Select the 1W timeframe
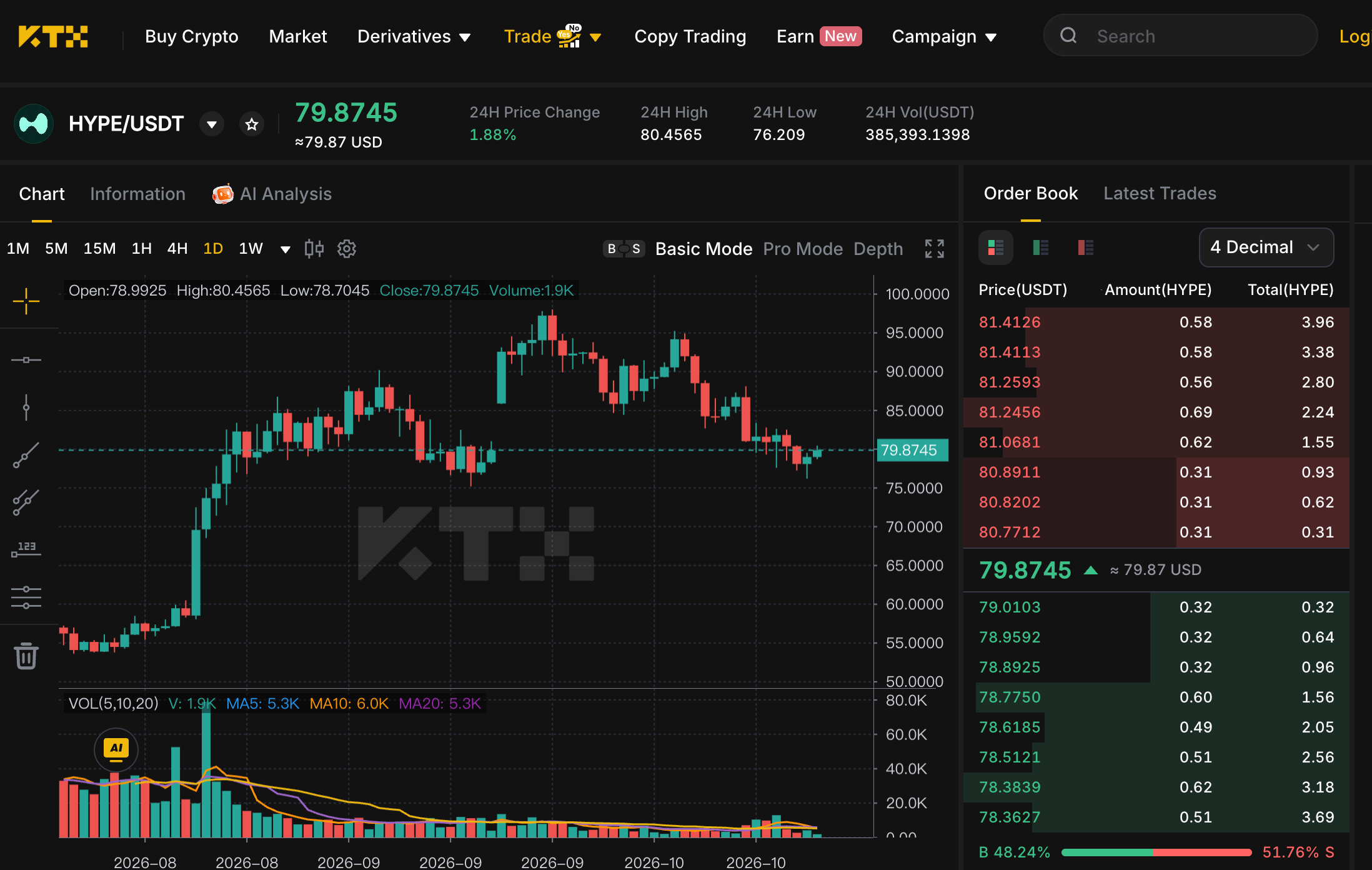This screenshot has height=870, width=1372. pos(251,249)
